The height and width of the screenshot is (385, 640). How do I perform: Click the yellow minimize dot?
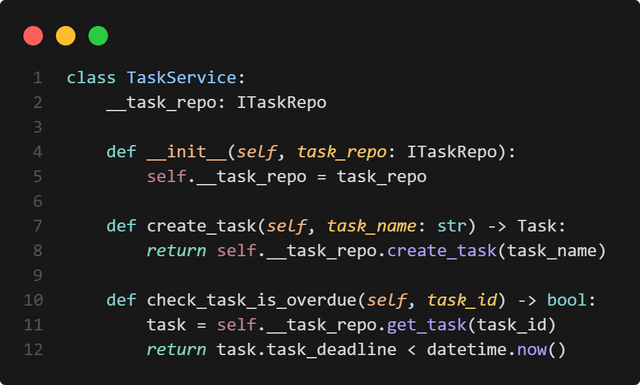(x=66, y=36)
